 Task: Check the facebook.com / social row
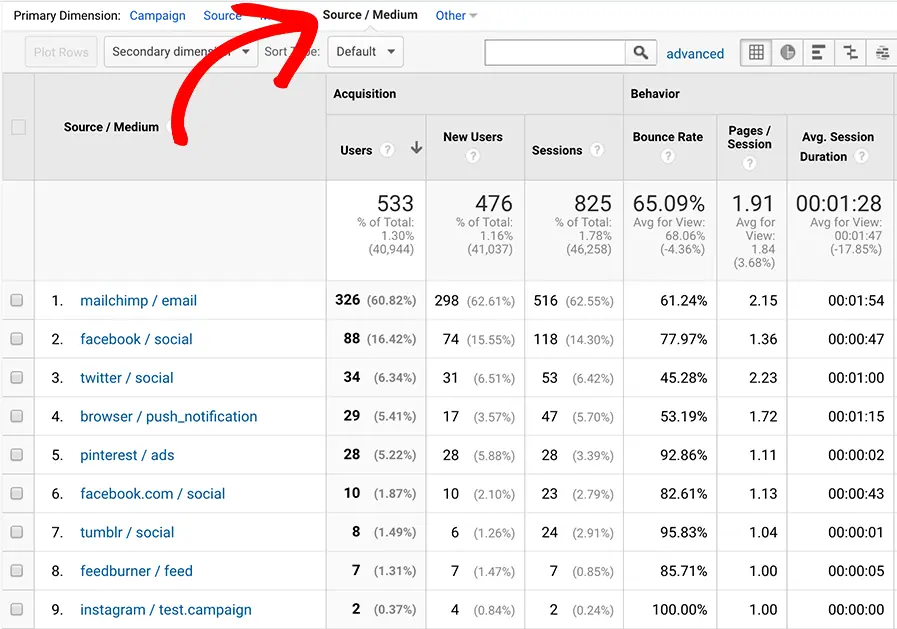[17, 493]
